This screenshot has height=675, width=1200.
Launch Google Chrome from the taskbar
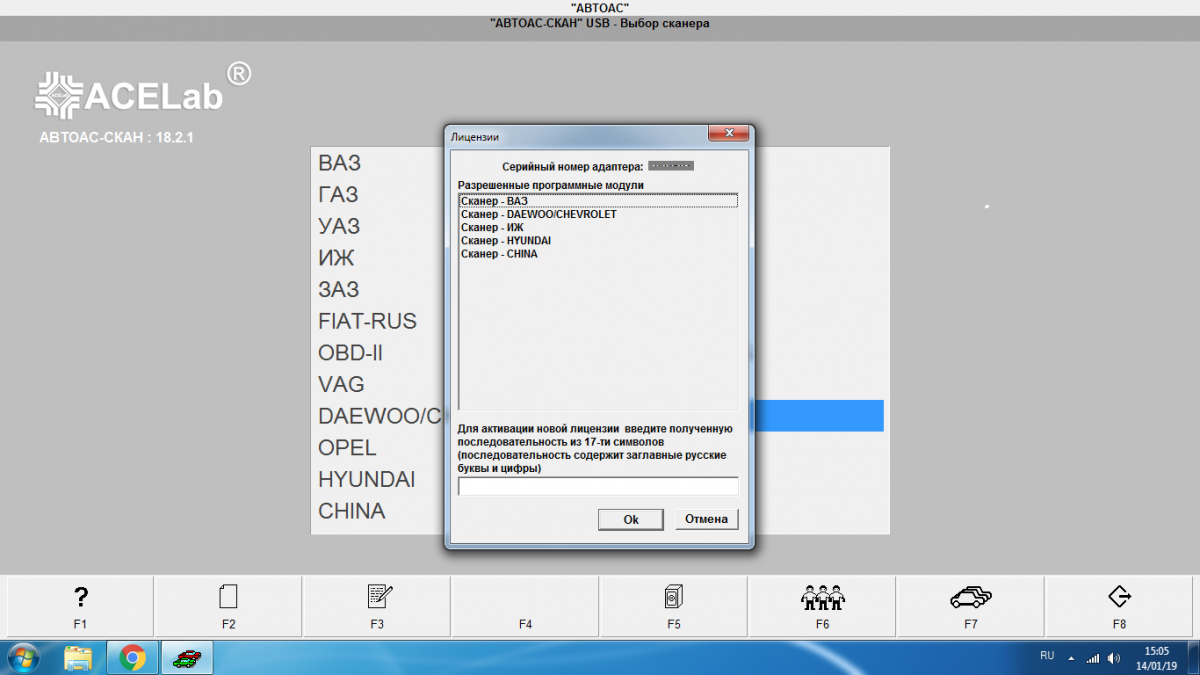pos(132,658)
